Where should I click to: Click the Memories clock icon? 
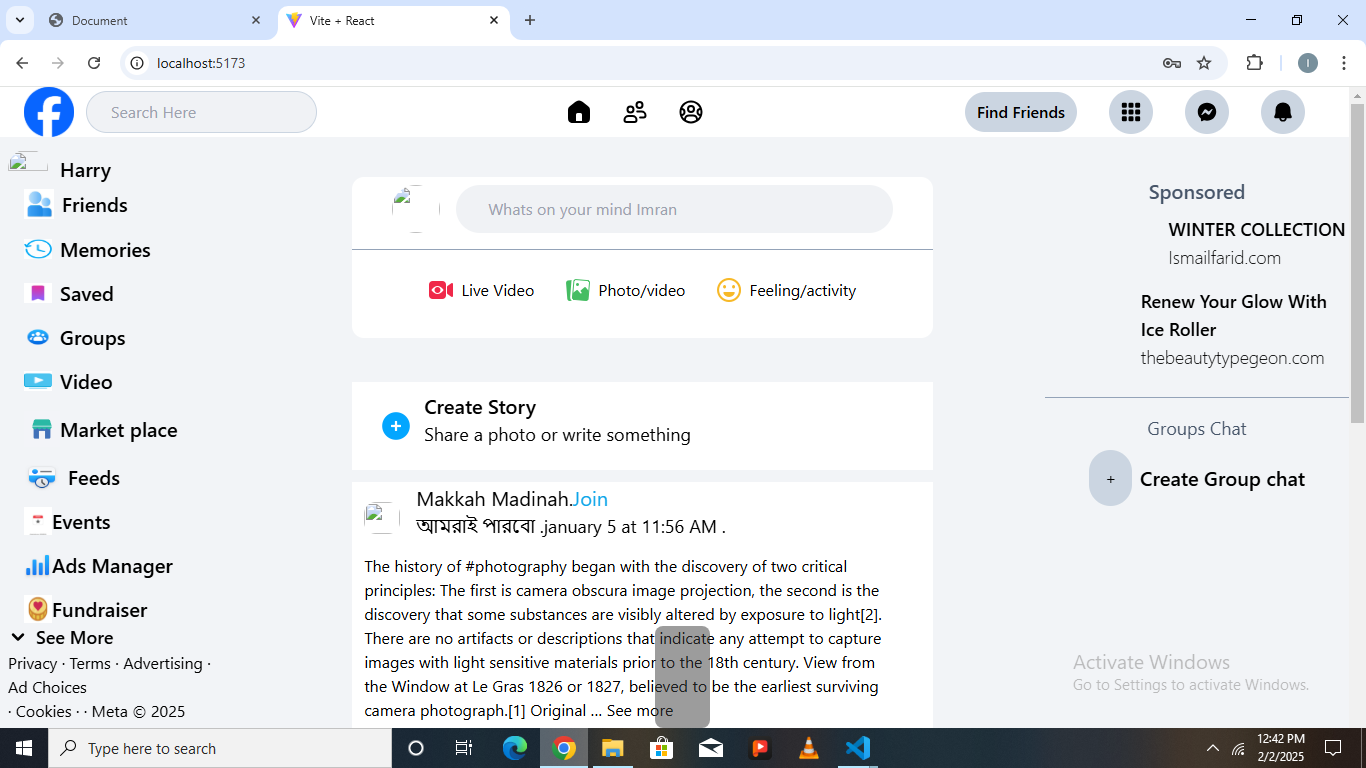[38, 249]
